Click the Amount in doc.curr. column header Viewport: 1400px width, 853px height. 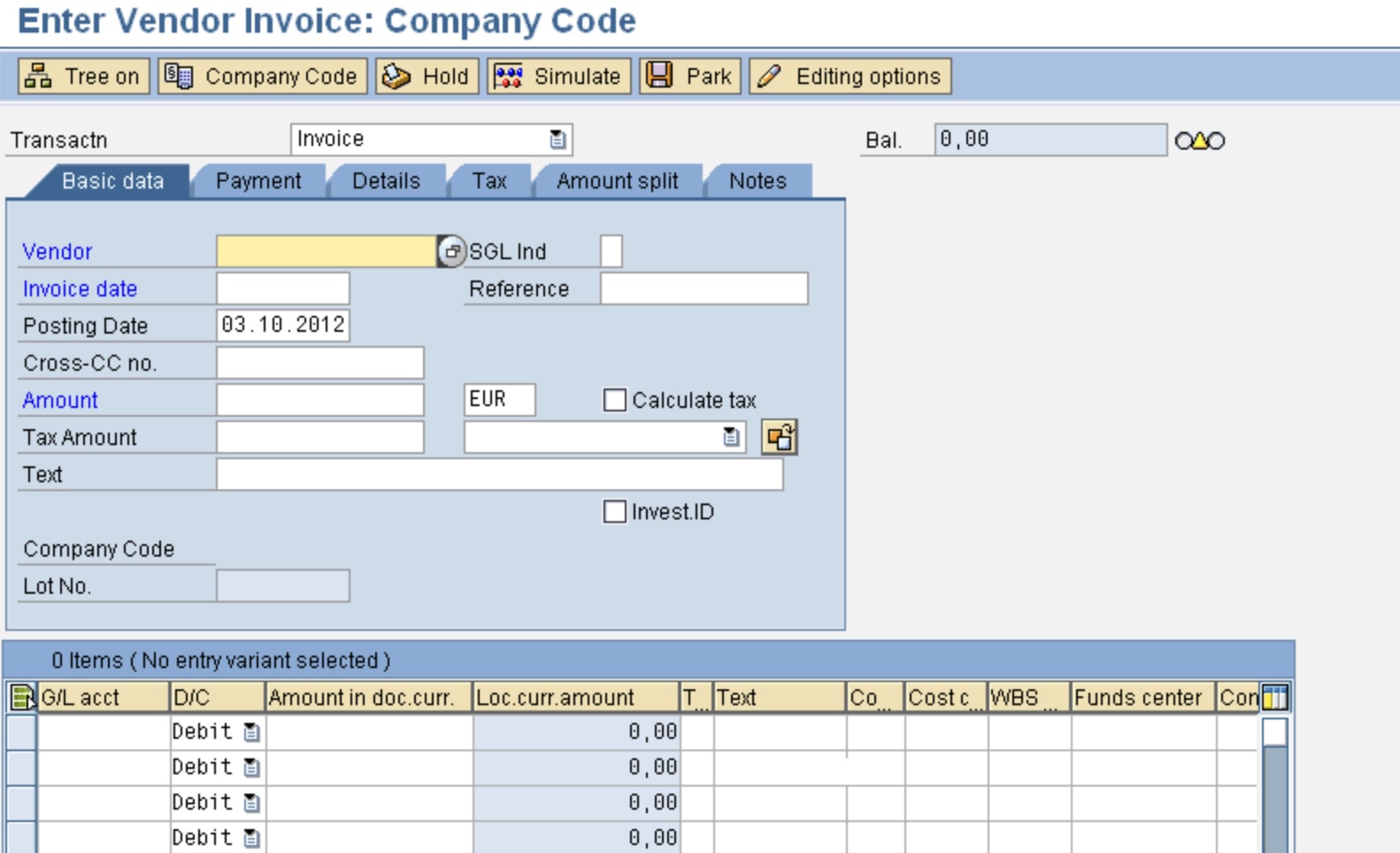pos(369,697)
